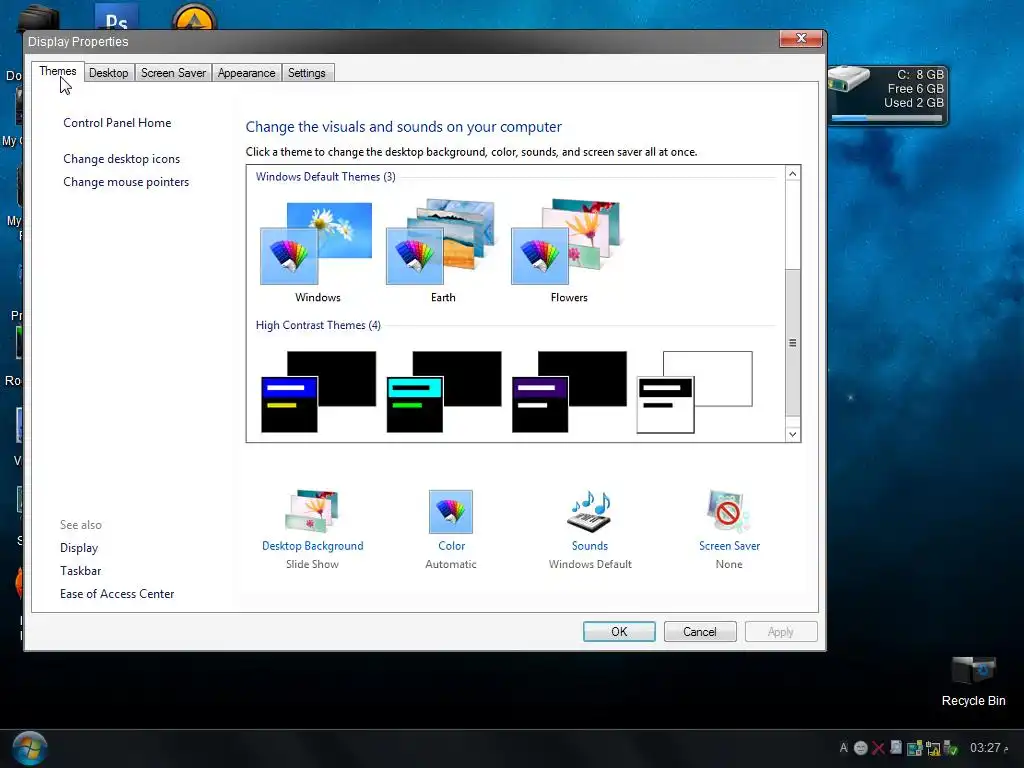Screen dimensions: 1024x768
Task: Click the Cancel button
Action: coord(700,632)
